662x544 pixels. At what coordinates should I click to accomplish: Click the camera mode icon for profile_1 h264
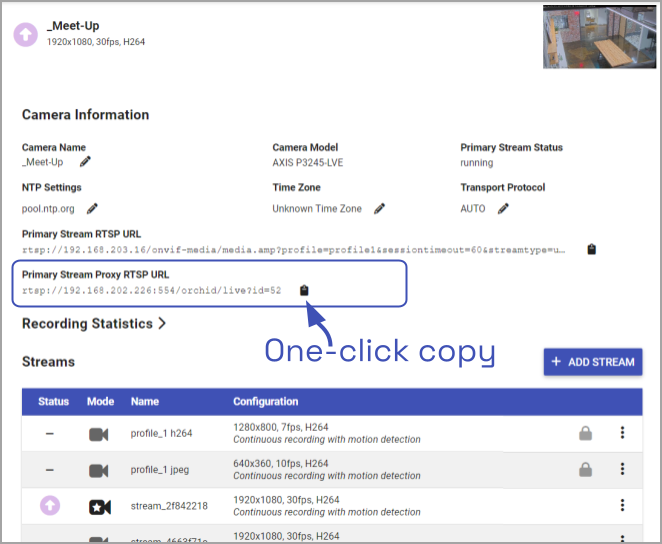(x=99, y=434)
